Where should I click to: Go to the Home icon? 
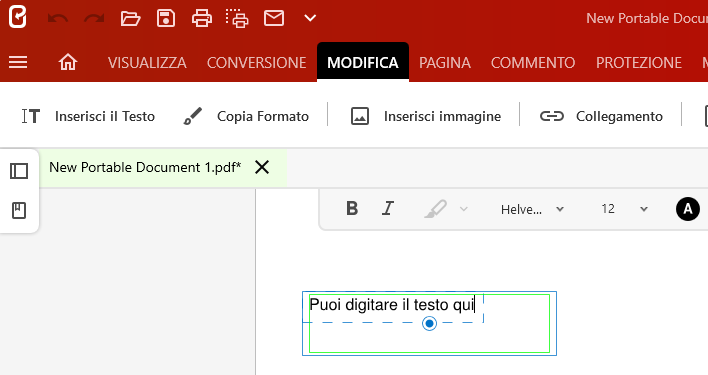tap(68, 62)
